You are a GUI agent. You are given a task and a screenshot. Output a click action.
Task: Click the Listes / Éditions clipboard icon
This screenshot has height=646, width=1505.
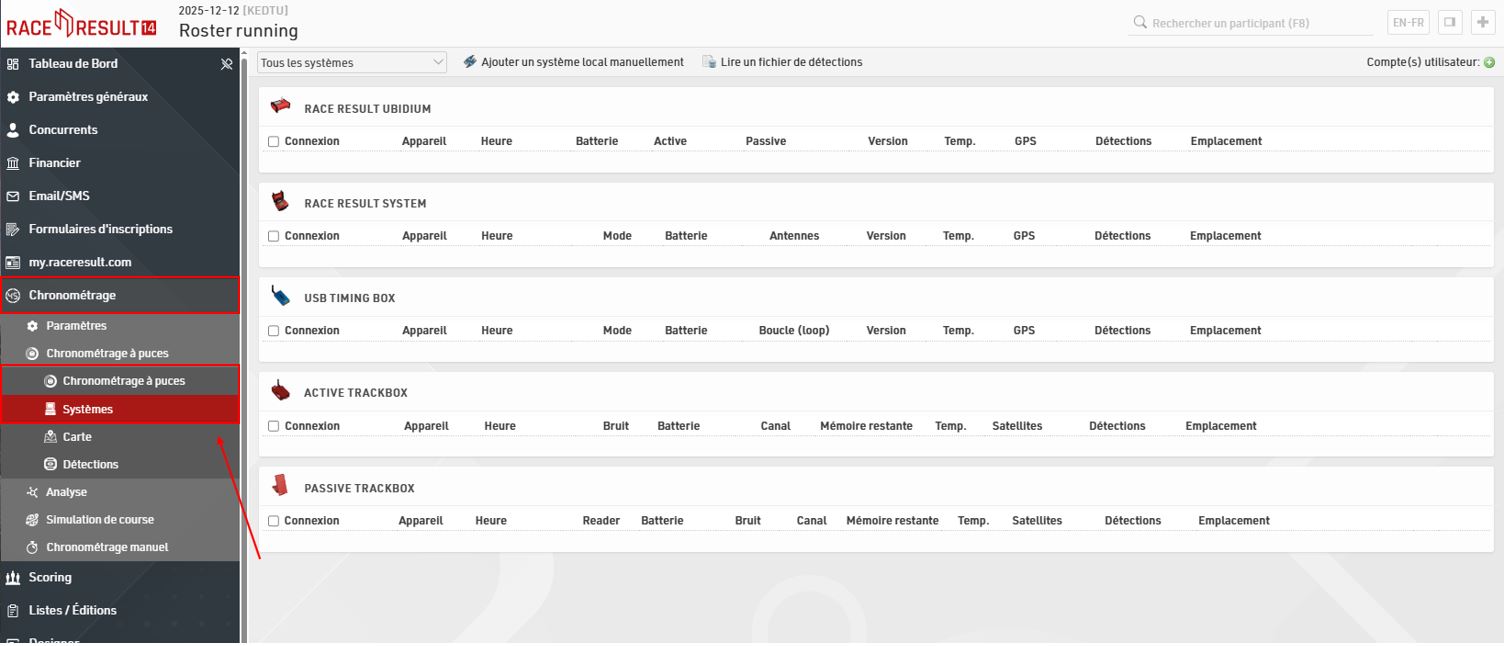coord(13,610)
